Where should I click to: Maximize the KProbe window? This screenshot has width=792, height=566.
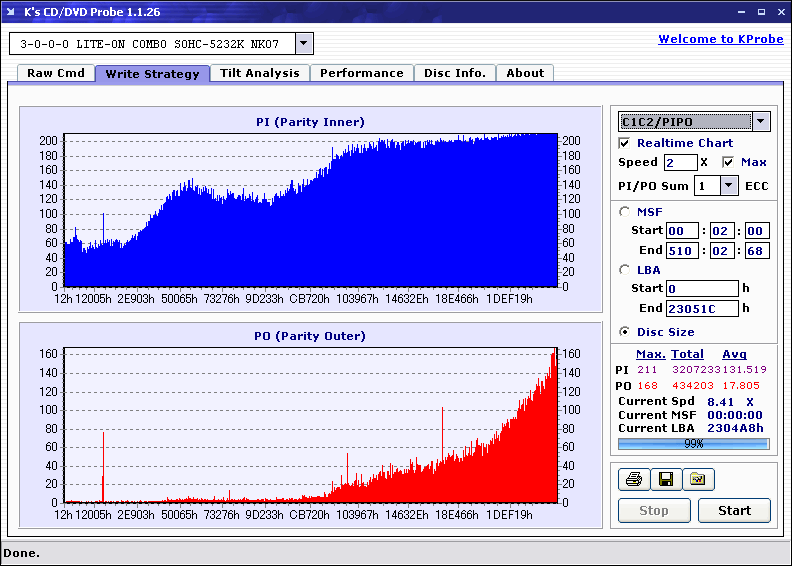tap(761, 12)
